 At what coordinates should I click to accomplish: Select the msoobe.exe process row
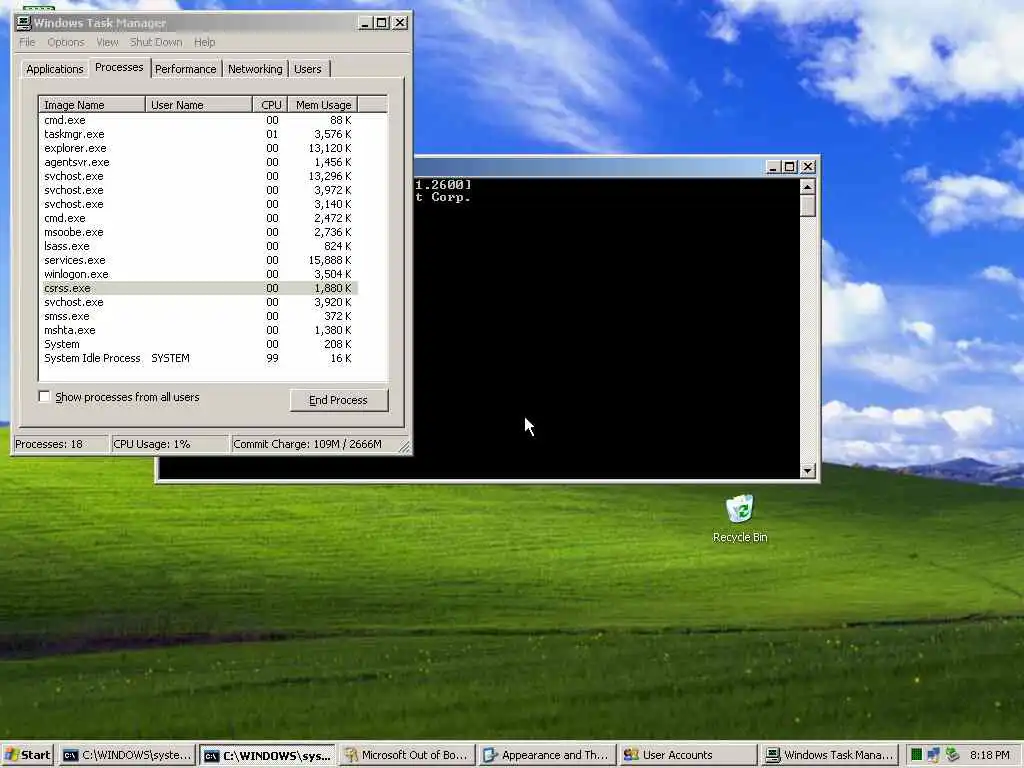point(198,232)
